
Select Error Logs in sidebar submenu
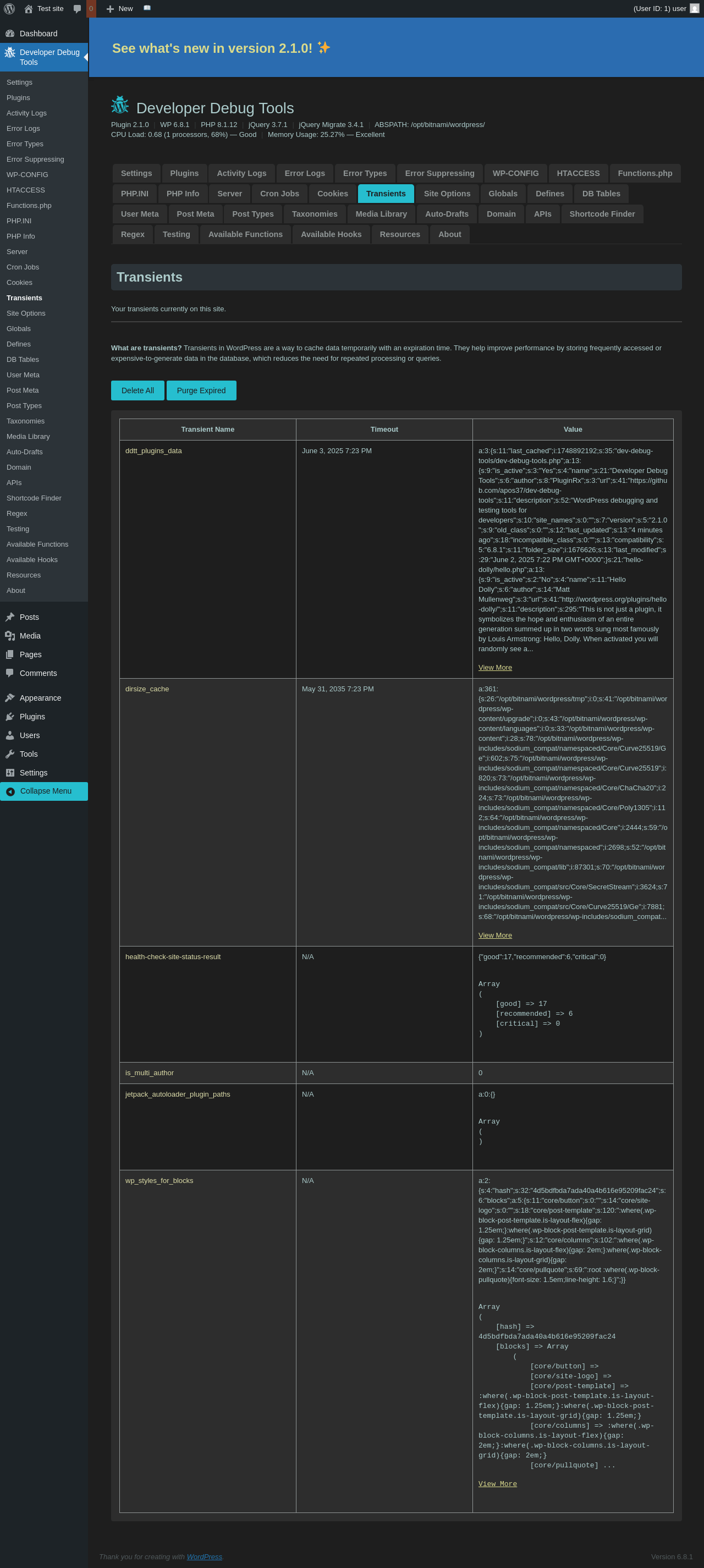click(x=23, y=129)
